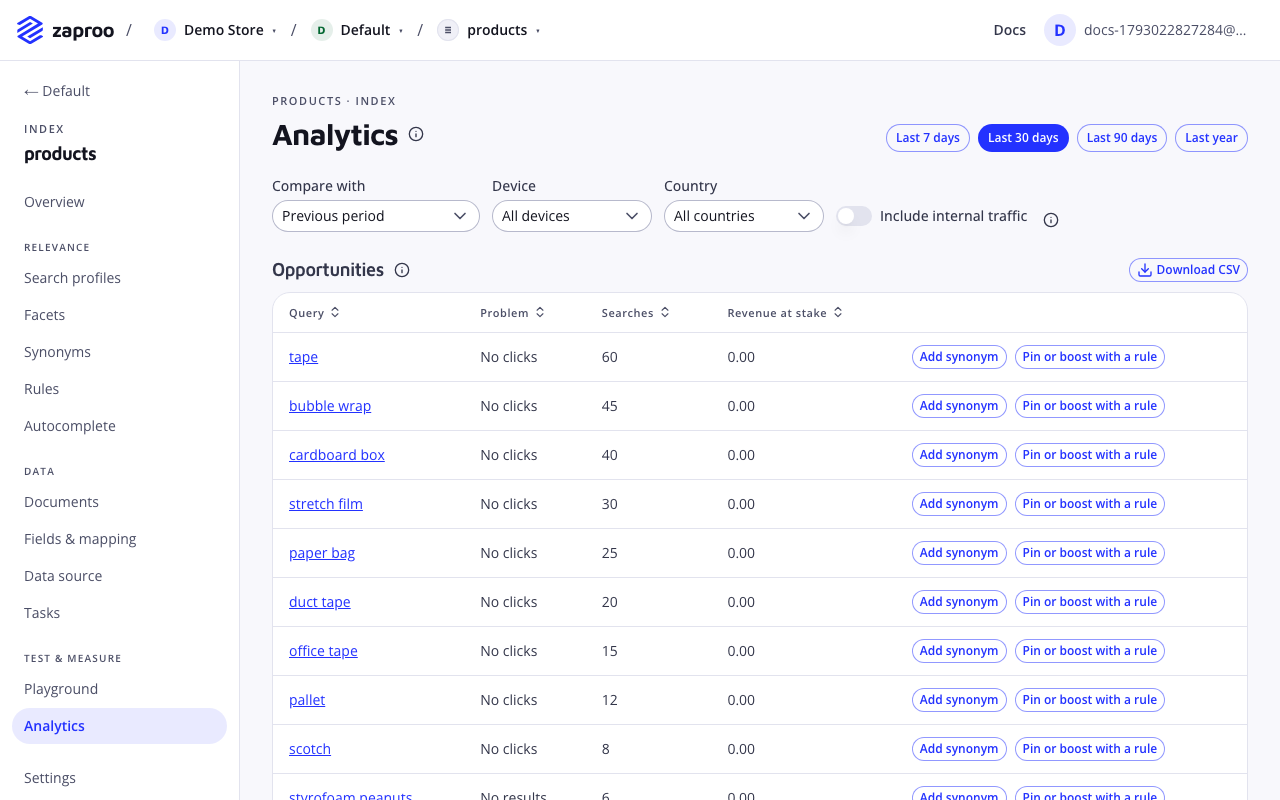Open the All devices dropdown
Image resolution: width=1280 pixels, height=800 pixels.
(572, 216)
